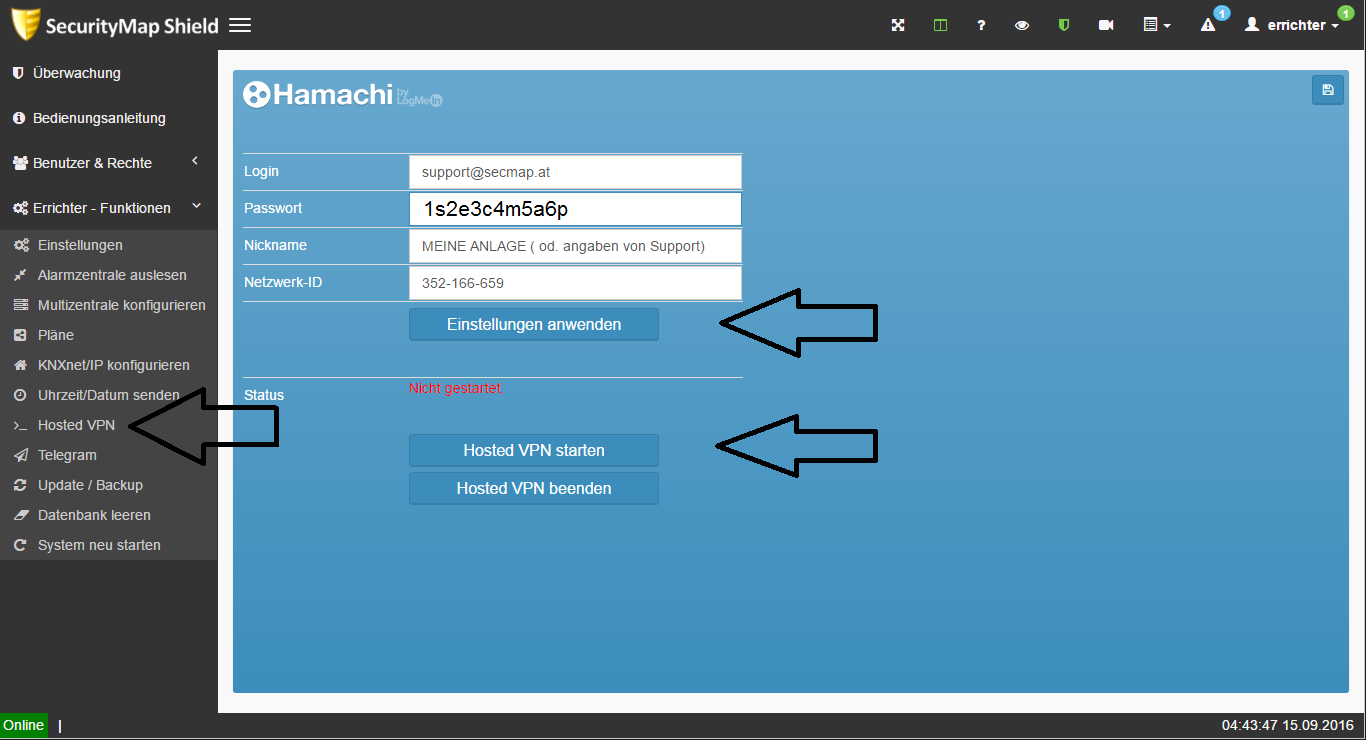Toggle the hamburger sidebar menu
This screenshot has width=1369, height=743.
click(x=240, y=25)
